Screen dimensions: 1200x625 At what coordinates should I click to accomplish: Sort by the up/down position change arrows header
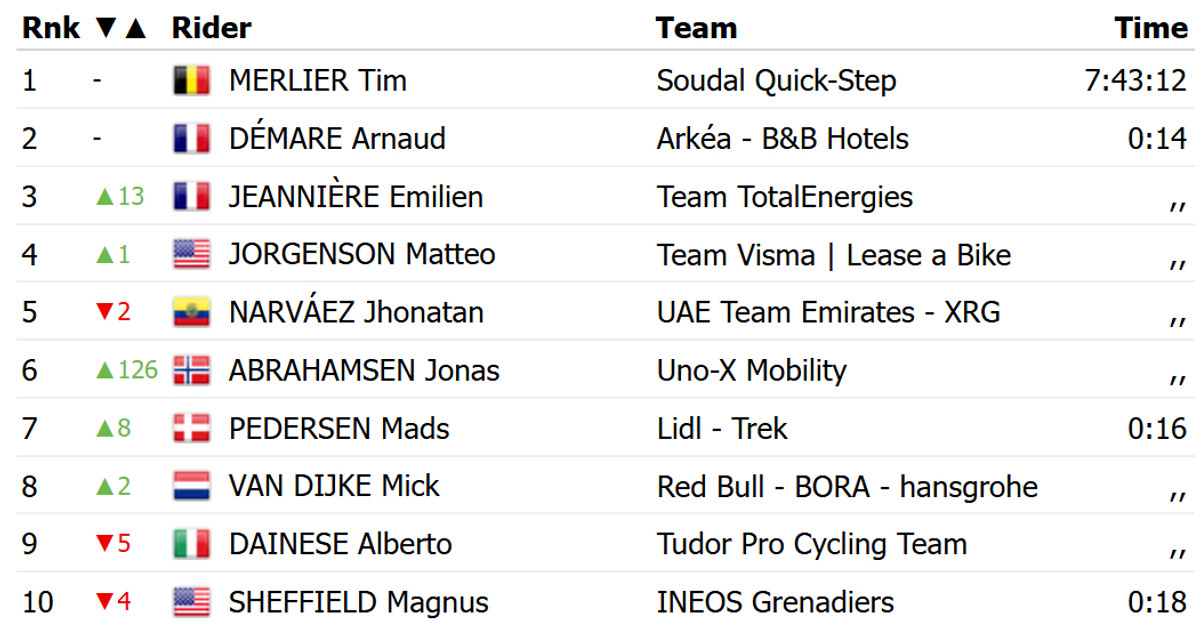pos(121,28)
